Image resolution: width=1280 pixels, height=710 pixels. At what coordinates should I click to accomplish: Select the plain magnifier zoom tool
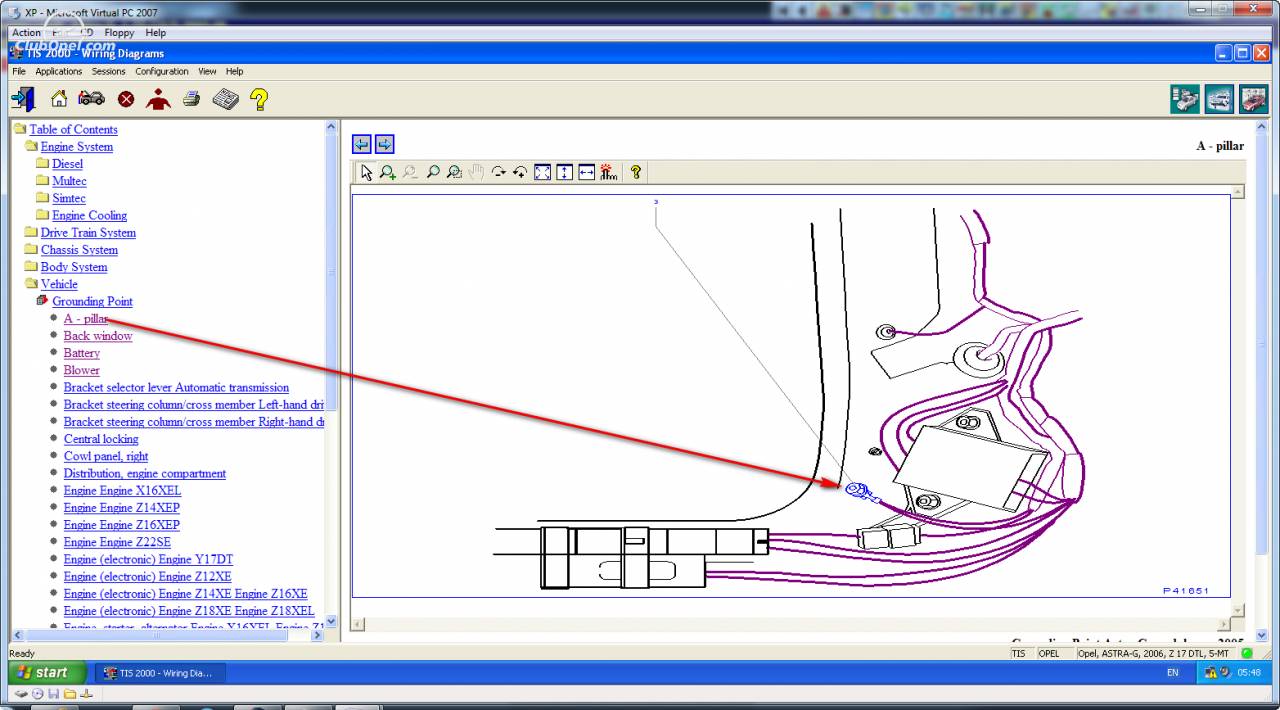[432, 172]
